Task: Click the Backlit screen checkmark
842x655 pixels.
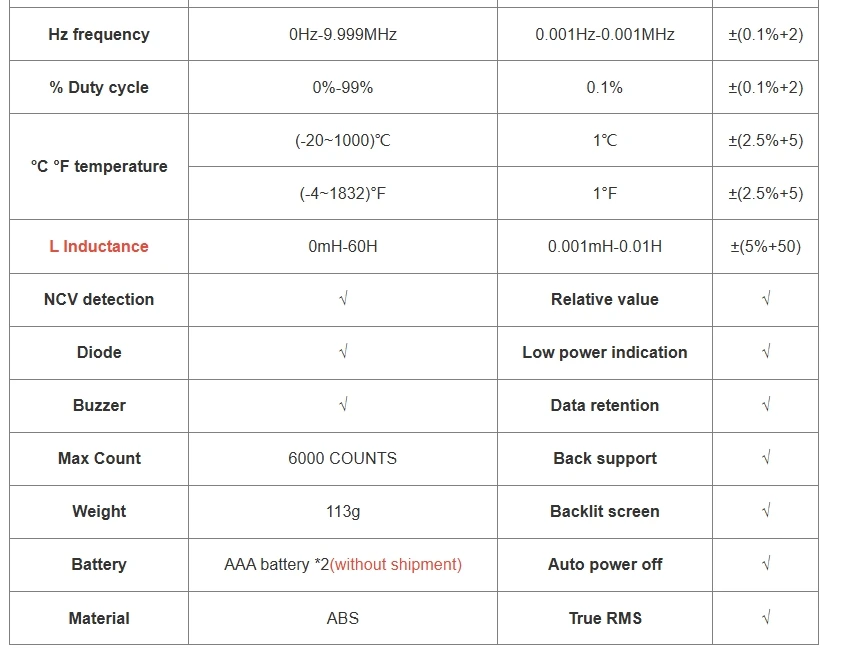Action: tap(766, 511)
